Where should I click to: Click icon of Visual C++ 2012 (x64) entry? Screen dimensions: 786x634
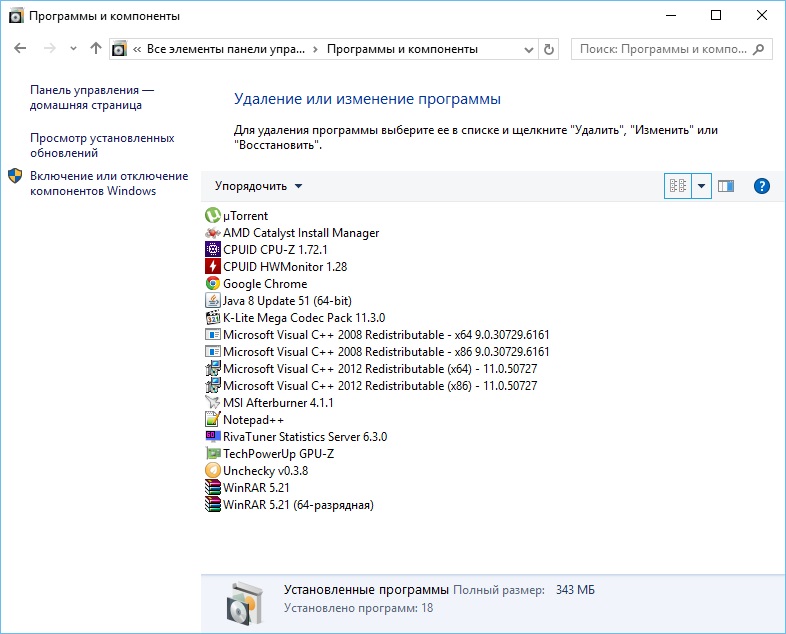coord(213,369)
